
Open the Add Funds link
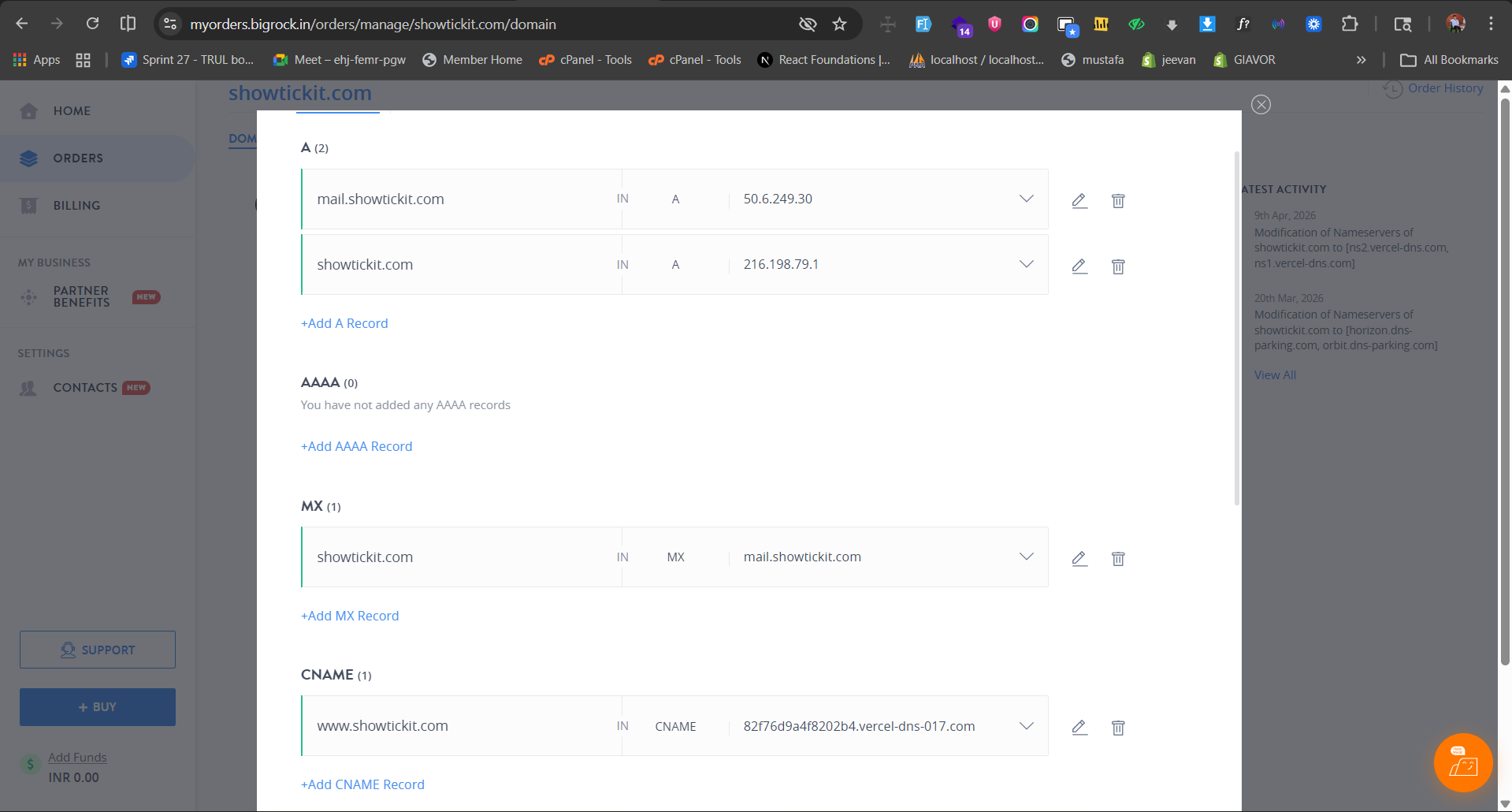click(x=77, y=758)
